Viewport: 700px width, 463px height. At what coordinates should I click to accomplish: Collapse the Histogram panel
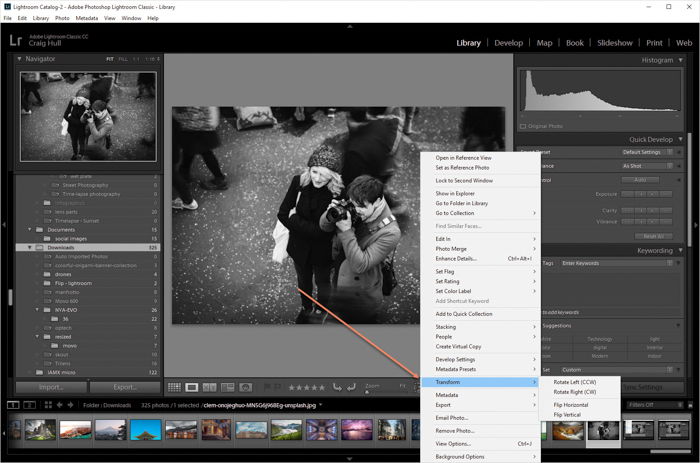[x=680, y=60]
